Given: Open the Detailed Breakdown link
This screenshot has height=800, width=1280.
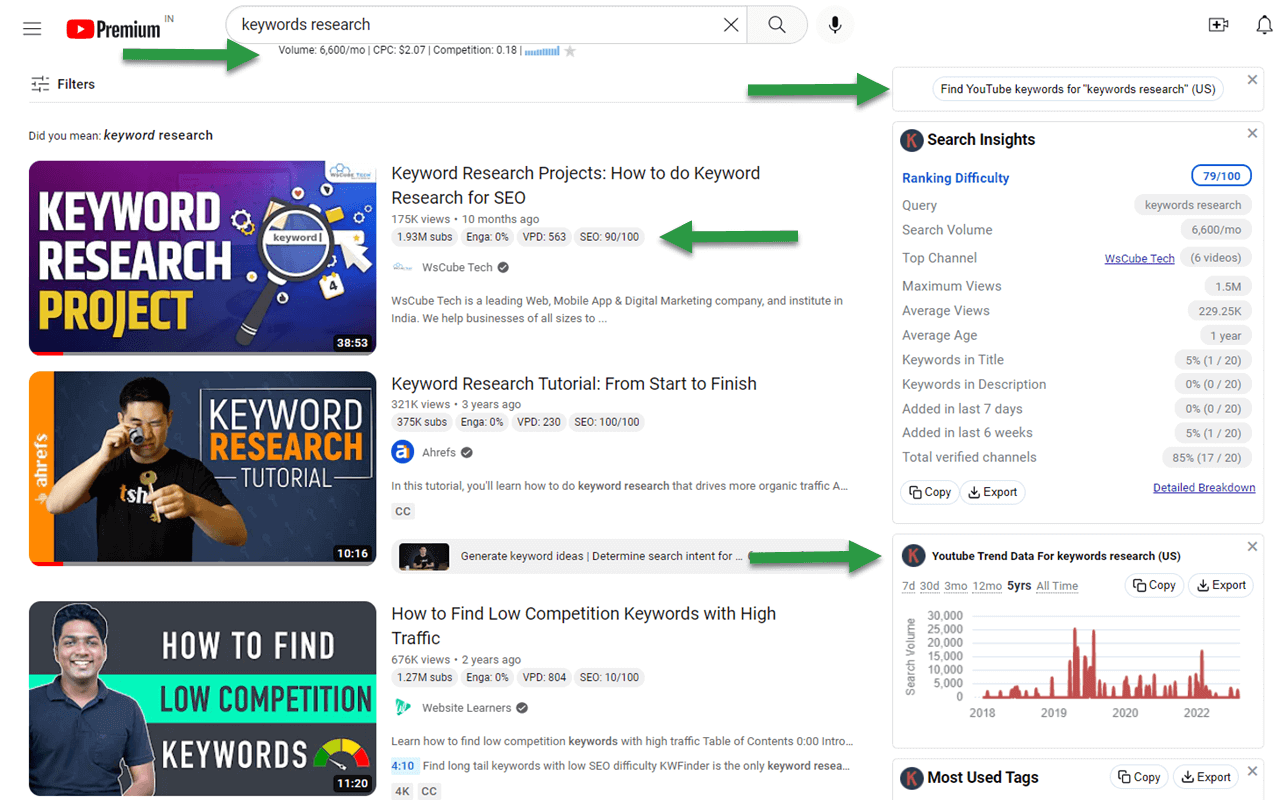Looking at the screenshot, I should point(1204,487).
